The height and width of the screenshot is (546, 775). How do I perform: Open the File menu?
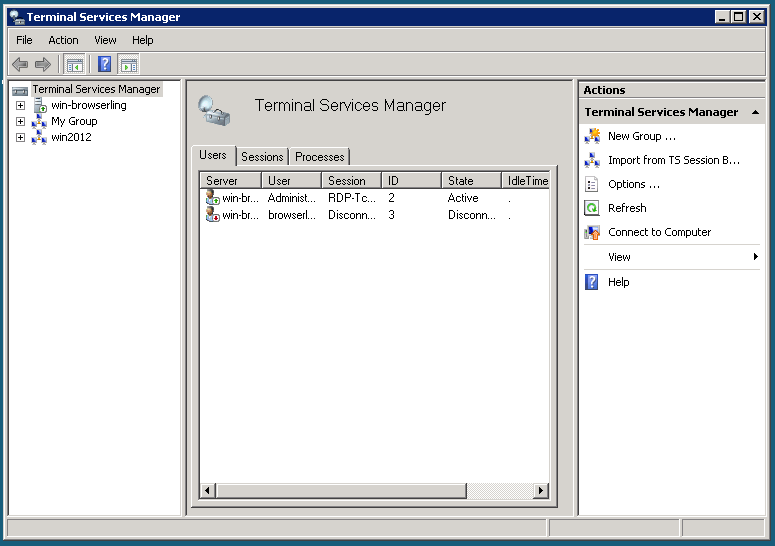point(24,40)
